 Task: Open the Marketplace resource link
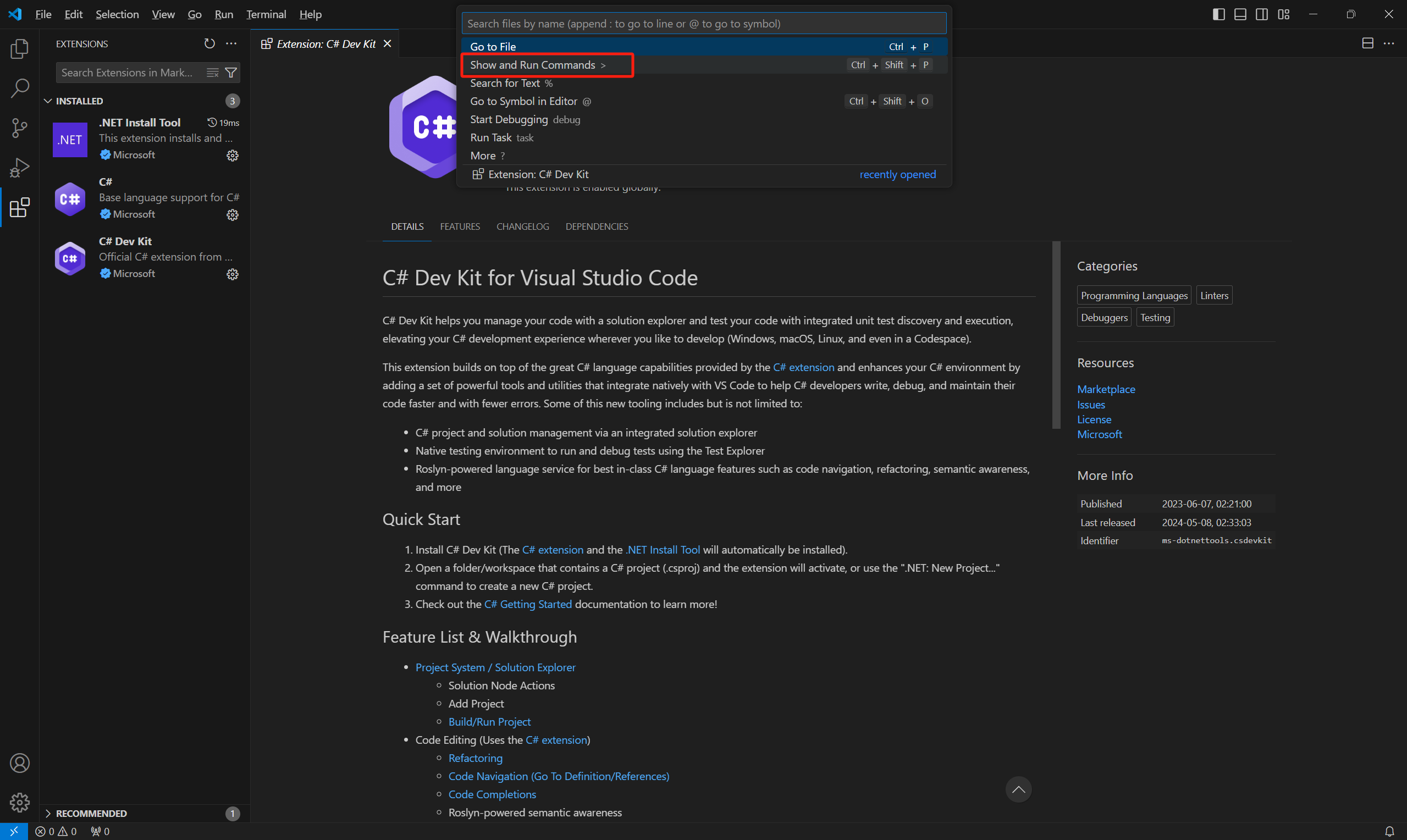[x=1106, y=389]
